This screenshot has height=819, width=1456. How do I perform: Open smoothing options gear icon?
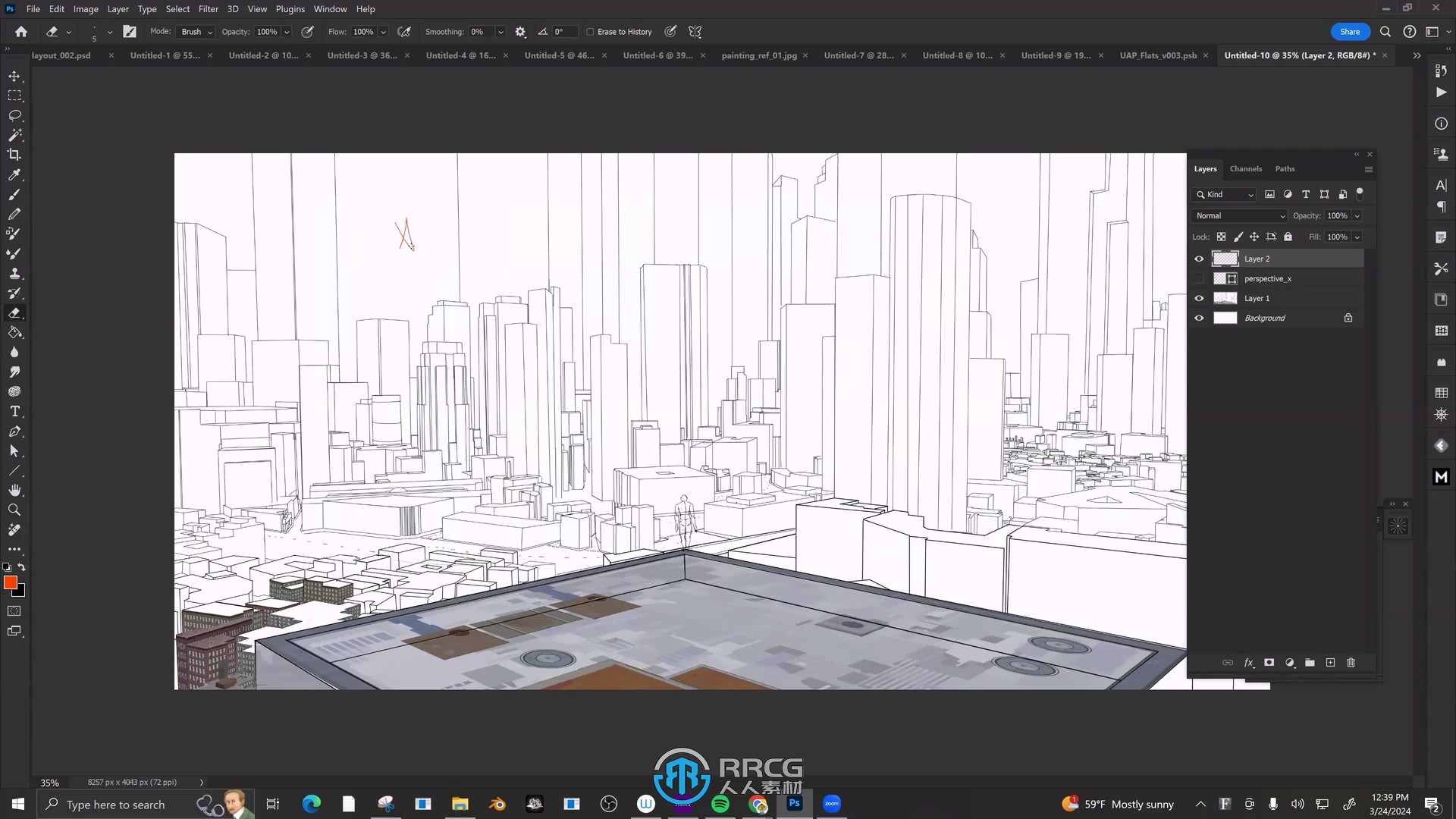(x=520, y=32)
